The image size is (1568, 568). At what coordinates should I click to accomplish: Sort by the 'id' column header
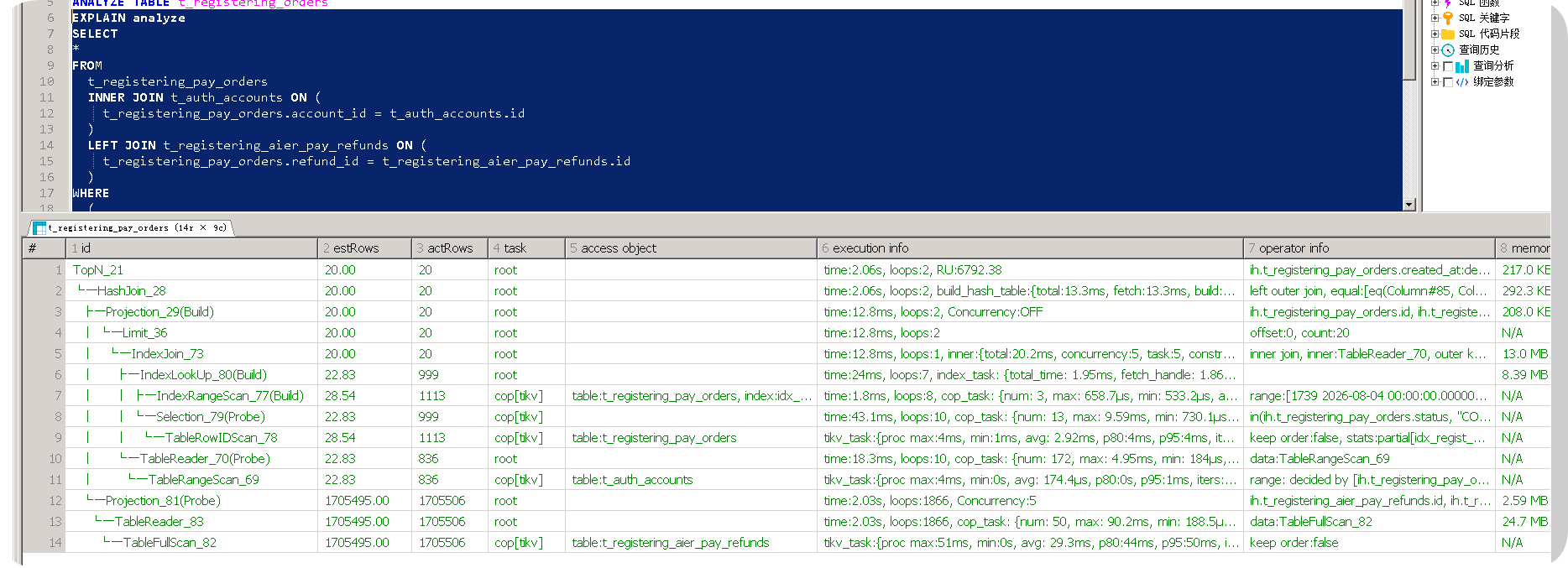point(191,248)
